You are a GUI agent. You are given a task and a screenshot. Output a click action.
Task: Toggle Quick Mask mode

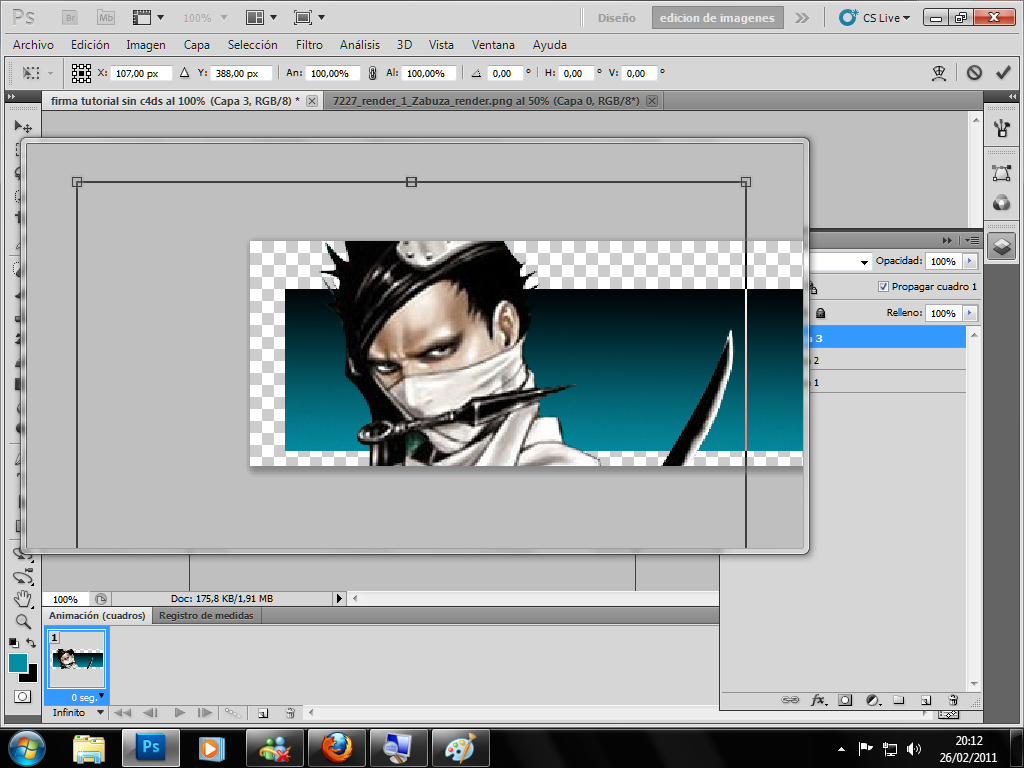click(x=23, y=697)
